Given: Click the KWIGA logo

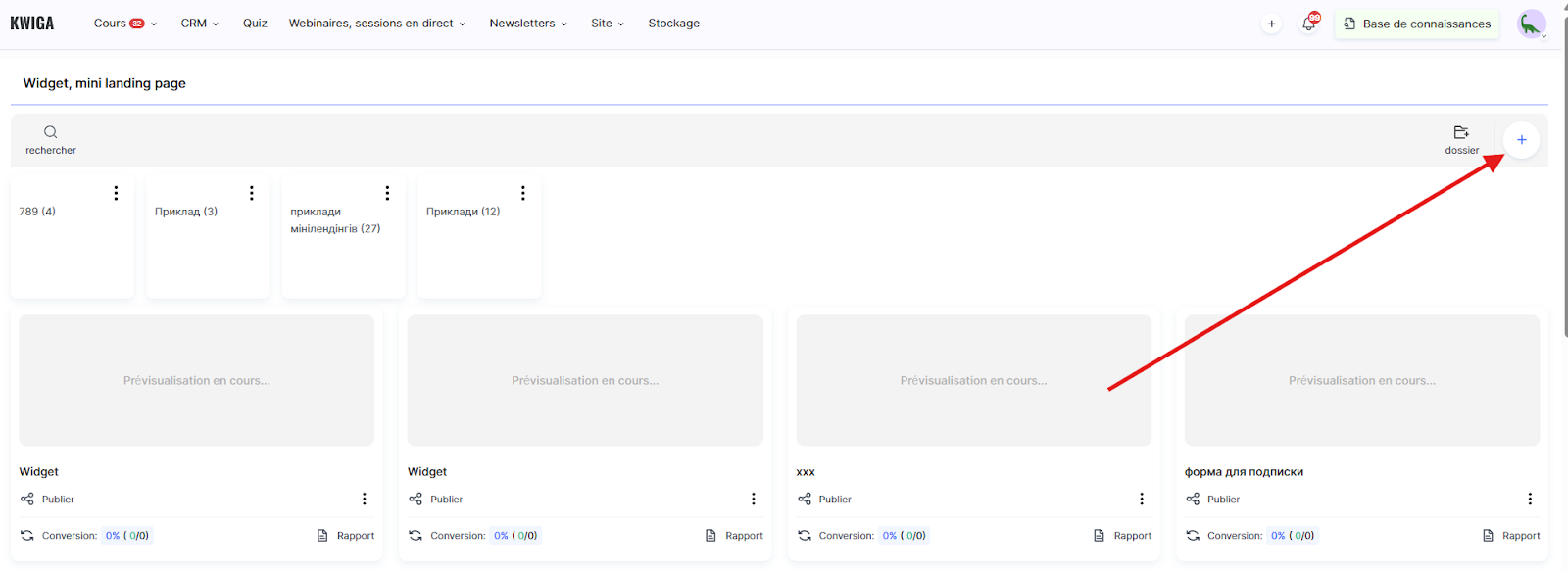Looking at the screenshot, I should click(32, 24).
